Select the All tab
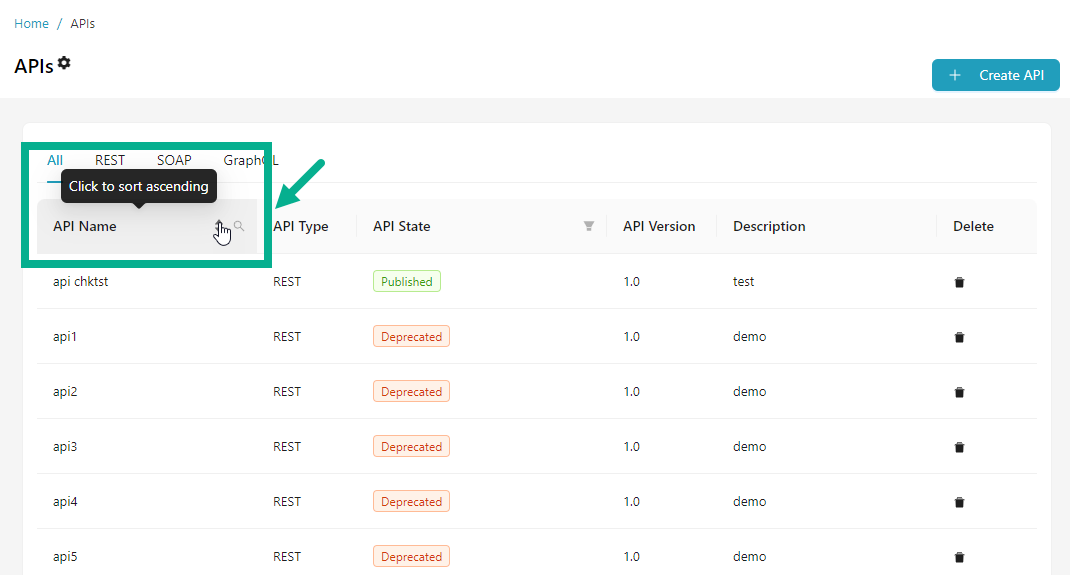Screen dimensions: 1070x575 (55, 160)
